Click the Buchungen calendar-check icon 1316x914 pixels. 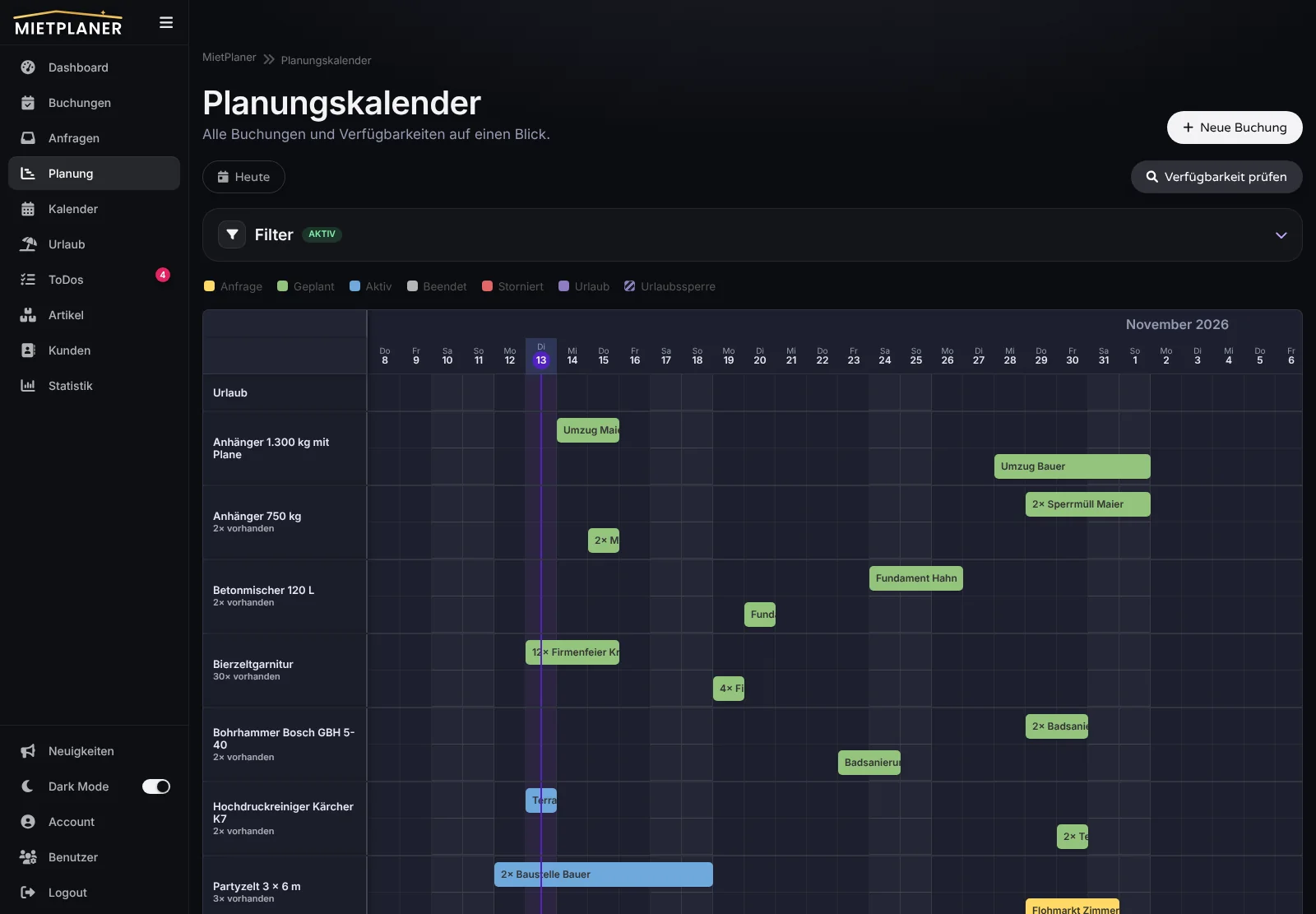pyautogui.click(x=28, y=103)
